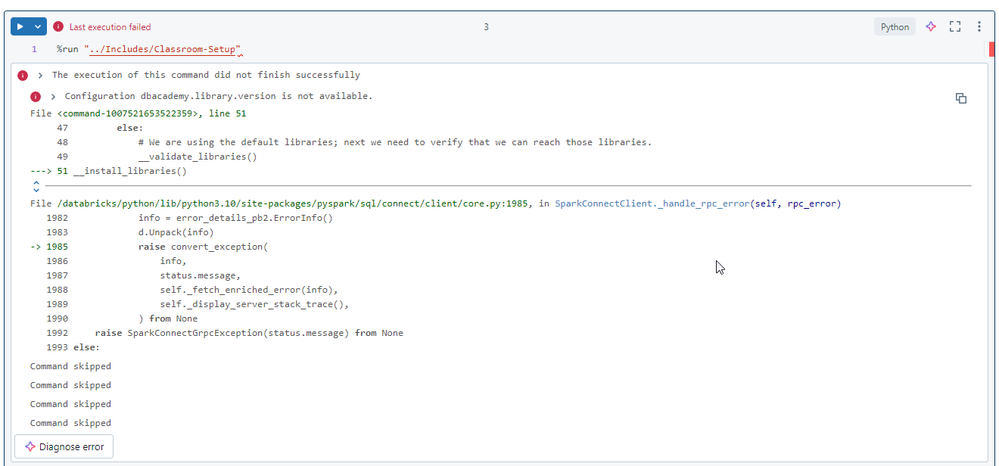Click the red error marker on the scrollbar
999x466 pixels.
click(992, 49)
